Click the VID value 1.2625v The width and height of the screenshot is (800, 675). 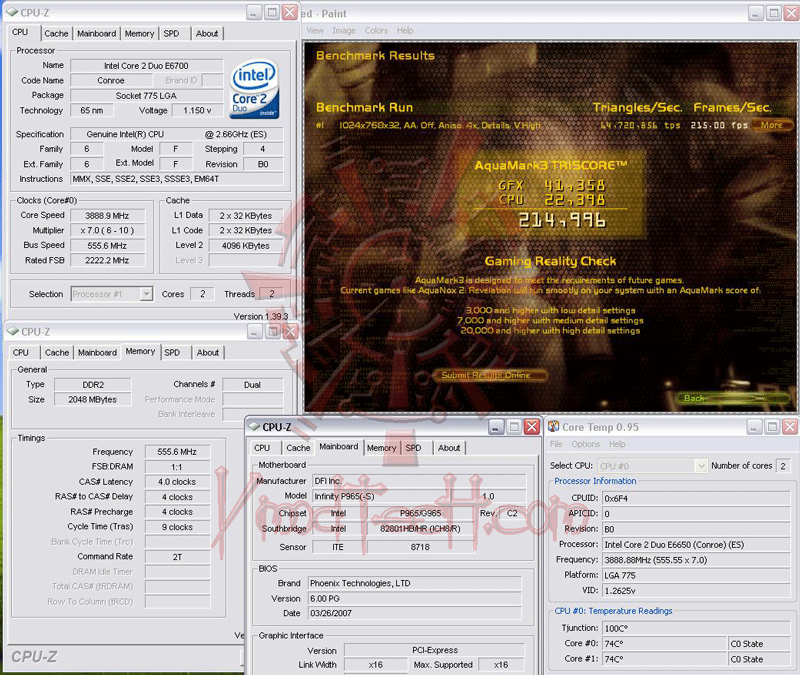tap(696, 590)
